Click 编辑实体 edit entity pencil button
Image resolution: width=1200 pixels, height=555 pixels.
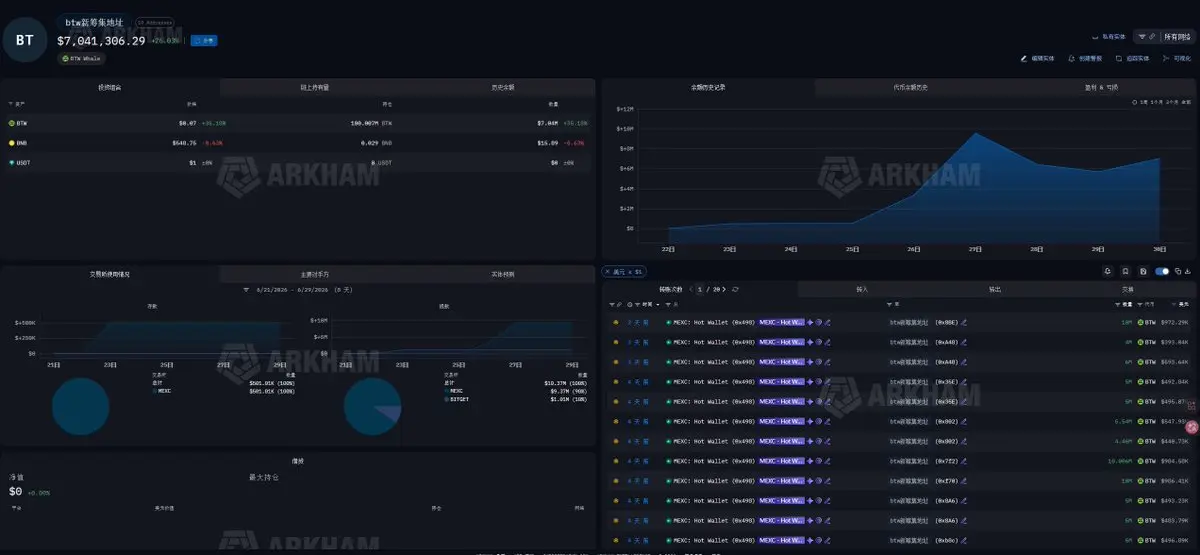pyautogui.click(x=1036, y=59)
